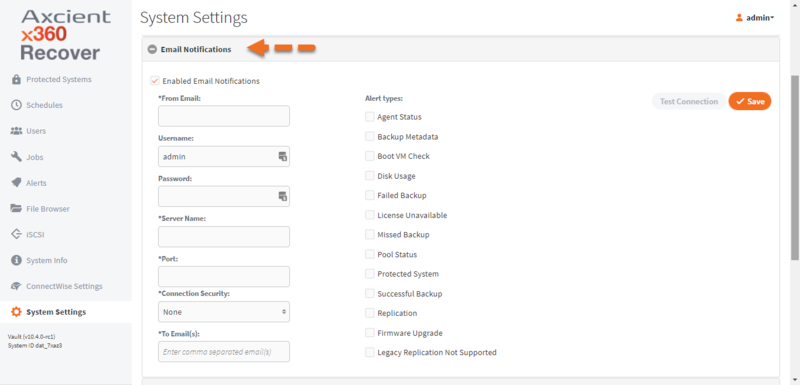
Task: Tick the Firmware Upgrade checkbox
Action: [369, 333]
